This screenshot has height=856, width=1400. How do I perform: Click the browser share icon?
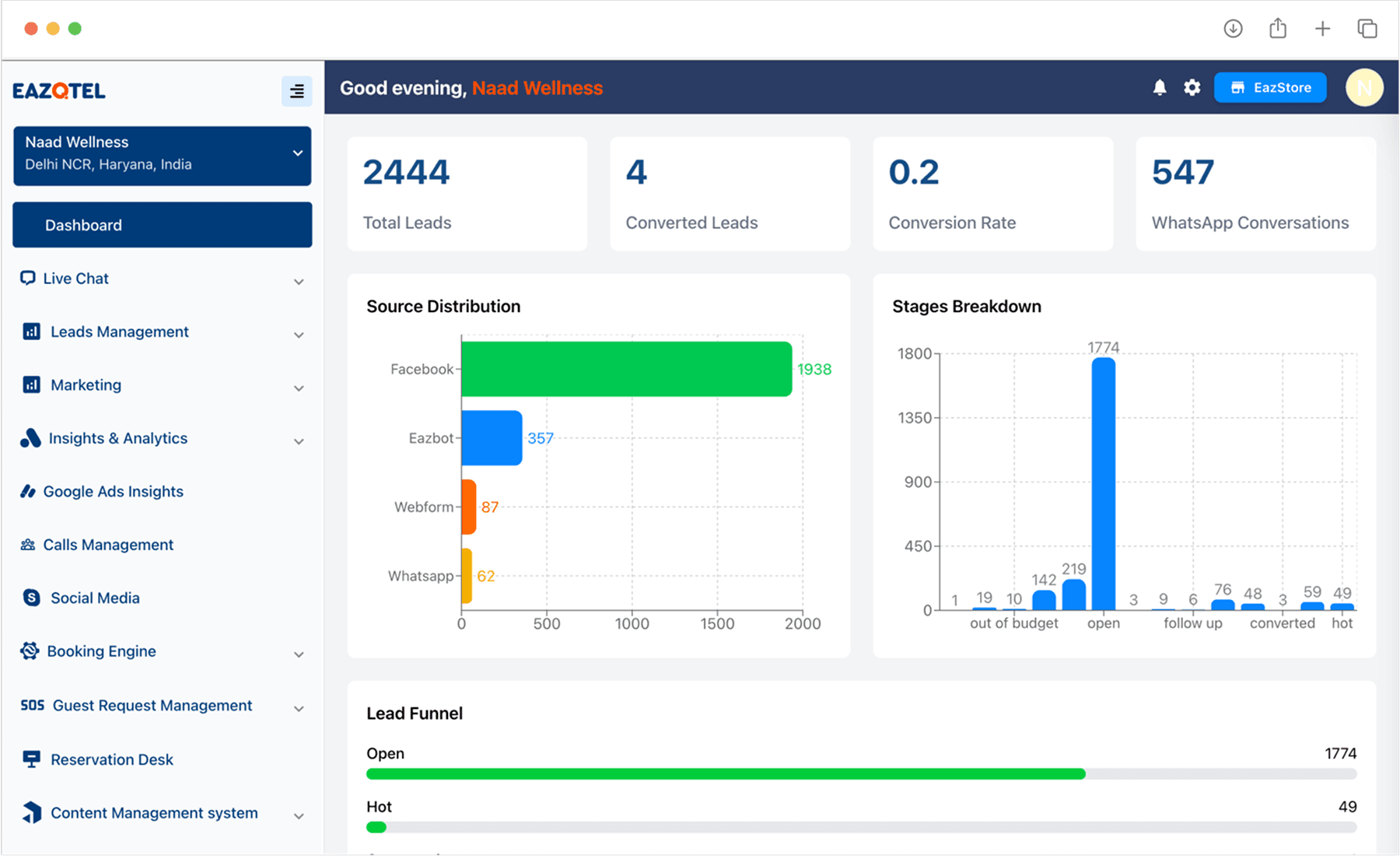[x=1277, y=29]
